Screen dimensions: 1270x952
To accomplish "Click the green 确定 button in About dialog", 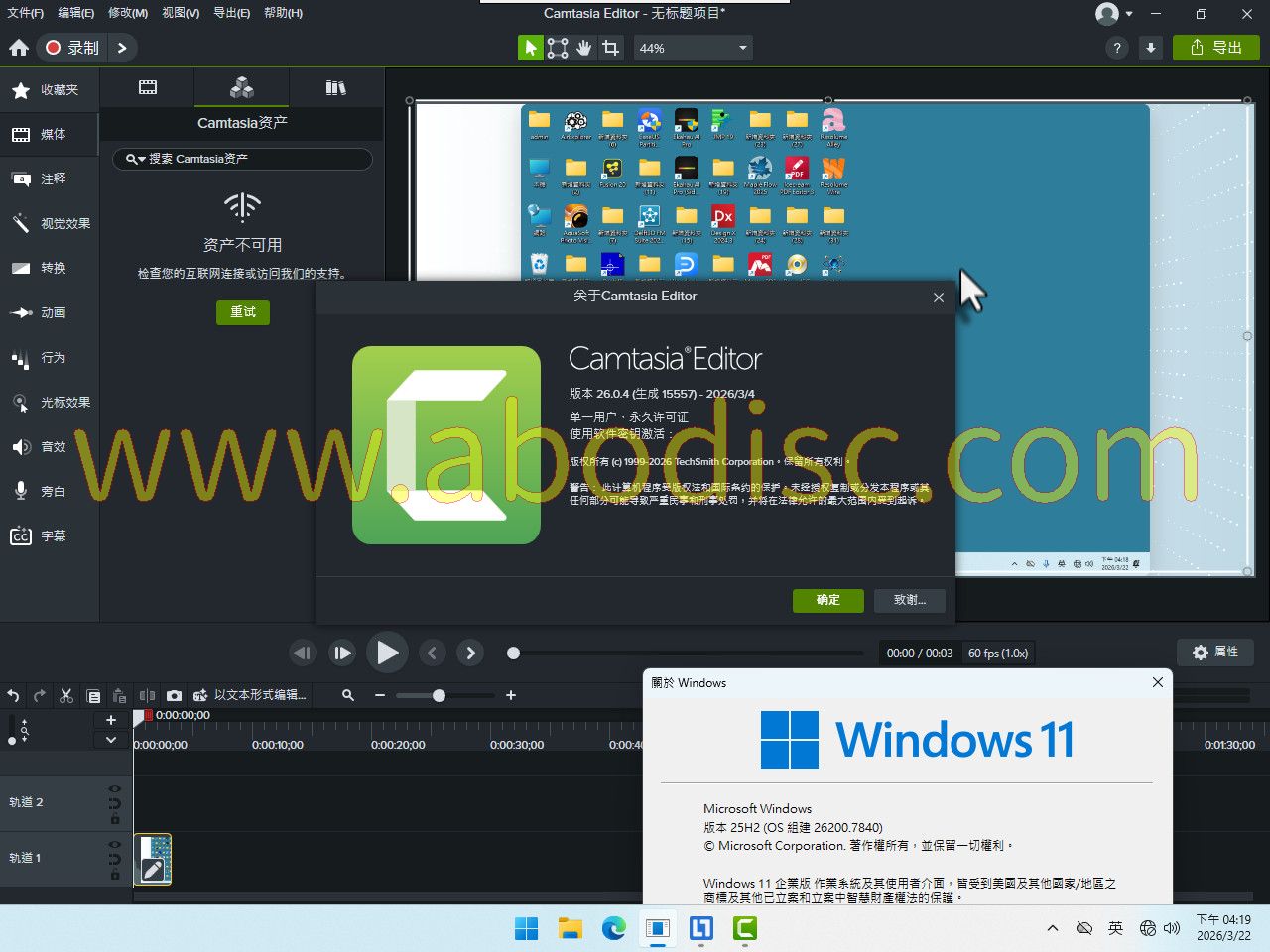I will coord(827,600).
